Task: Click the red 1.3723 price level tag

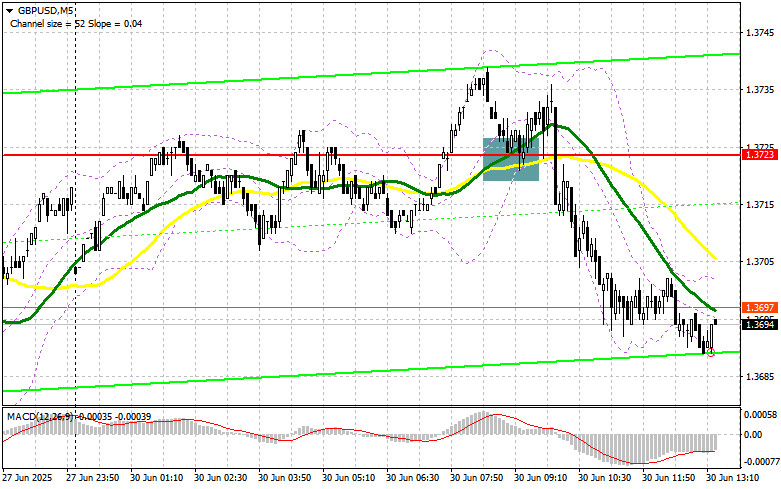Action: [x=760, y=155]
